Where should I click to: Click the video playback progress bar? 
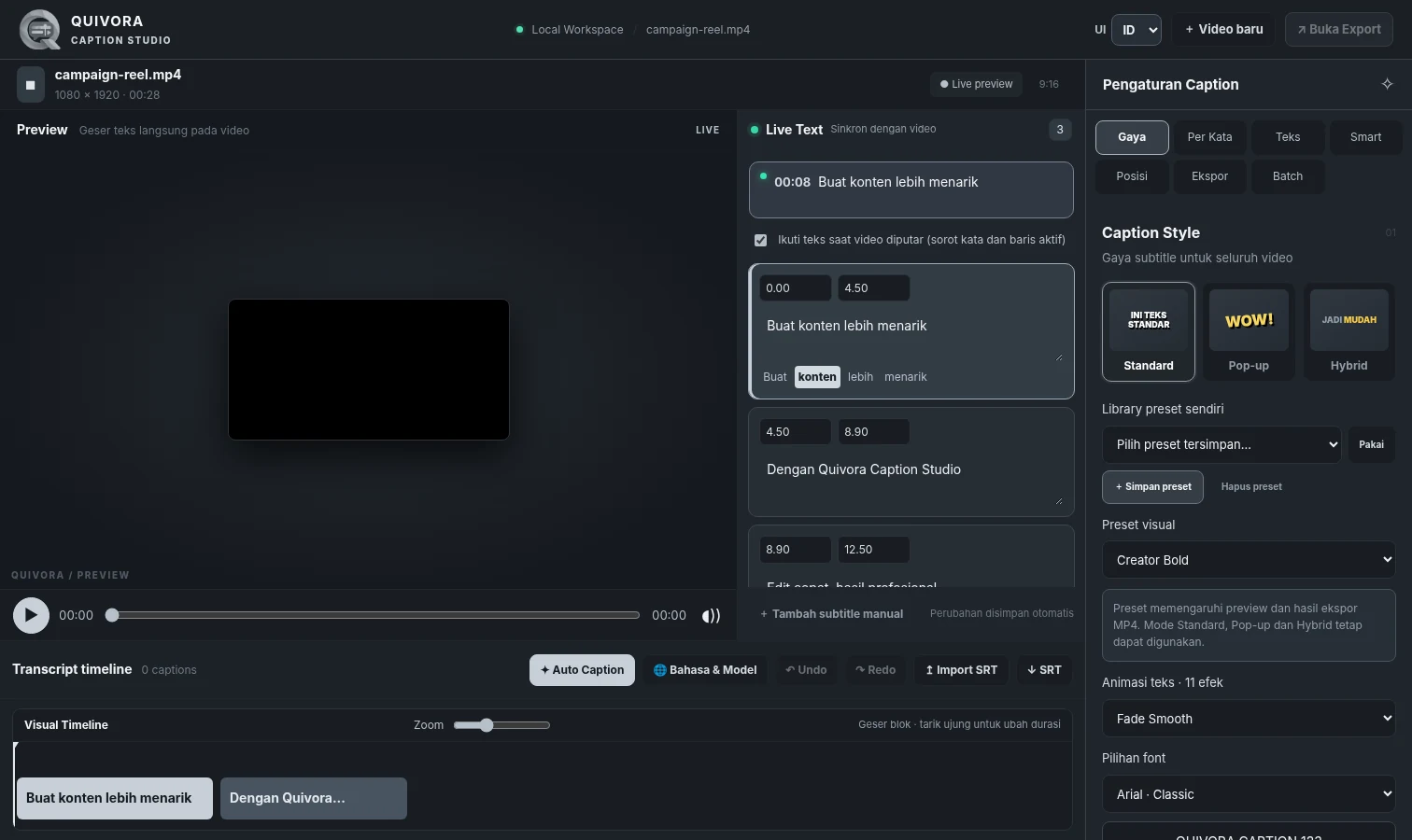tap(374, 615)
